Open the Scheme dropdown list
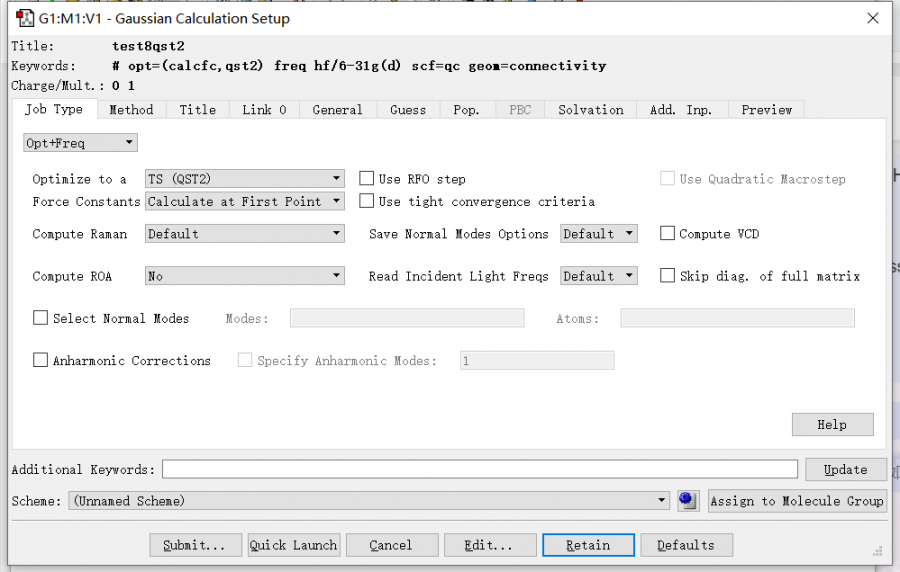The height and width of the screenshot is (572, 900). (x=369, y=501)
